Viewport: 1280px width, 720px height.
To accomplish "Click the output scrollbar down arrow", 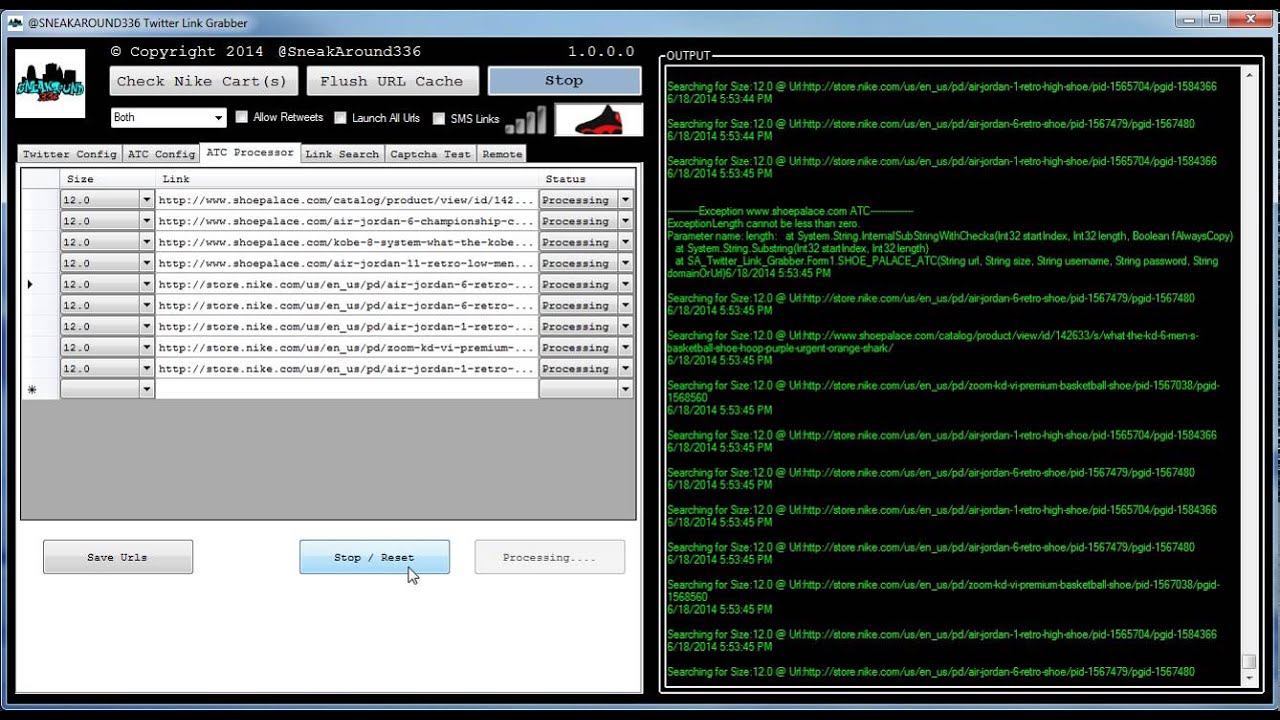I will [1248, 678].
